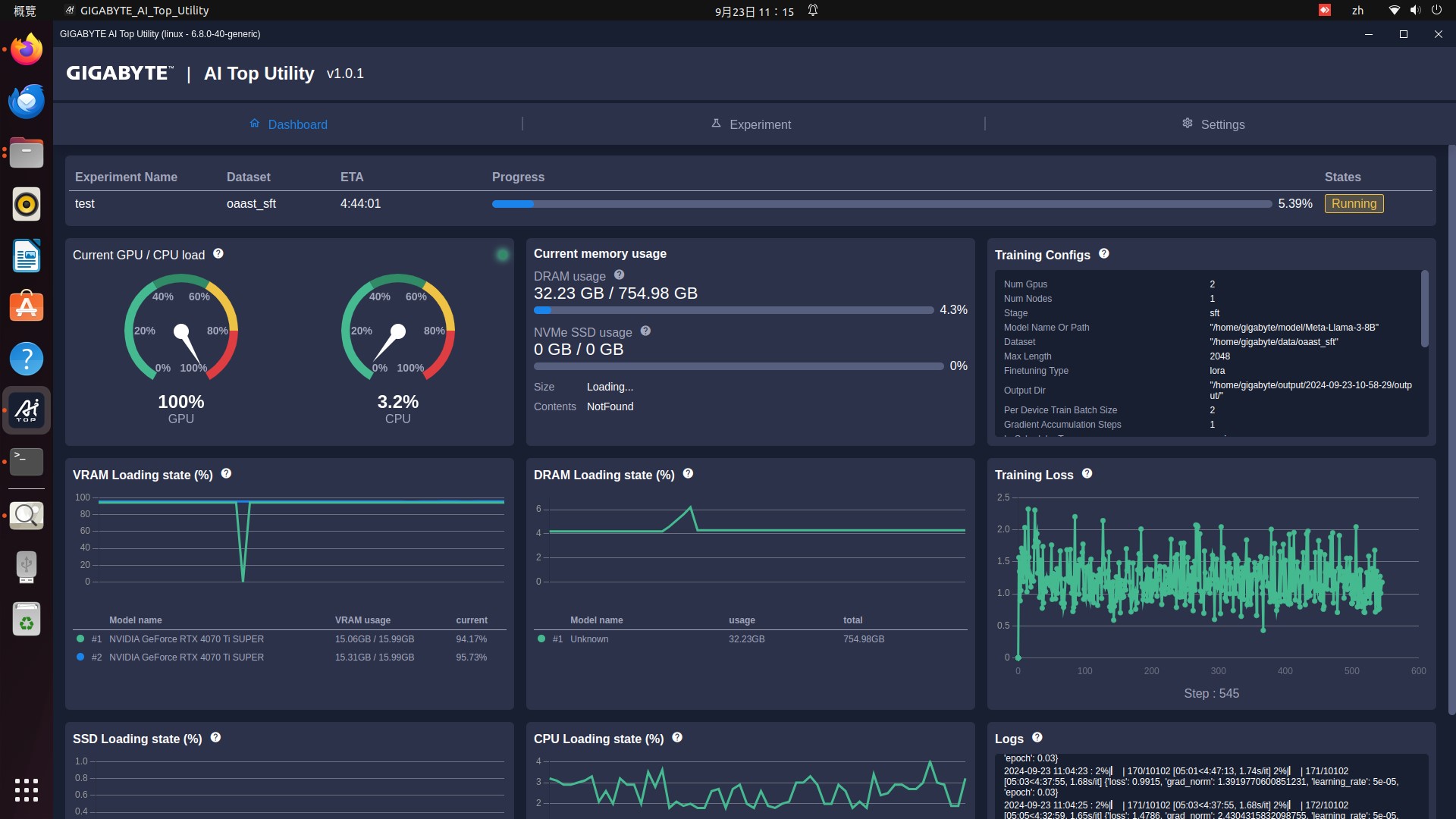Click help icon beside SSD Loading state
The height and width of the screenshot is (819, 1456).
(x=215, y=737)
